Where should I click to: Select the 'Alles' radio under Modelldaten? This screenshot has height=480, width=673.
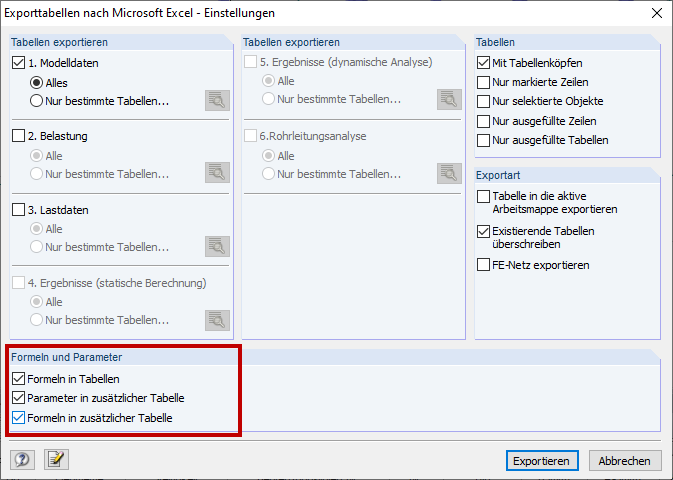(38, 83)
